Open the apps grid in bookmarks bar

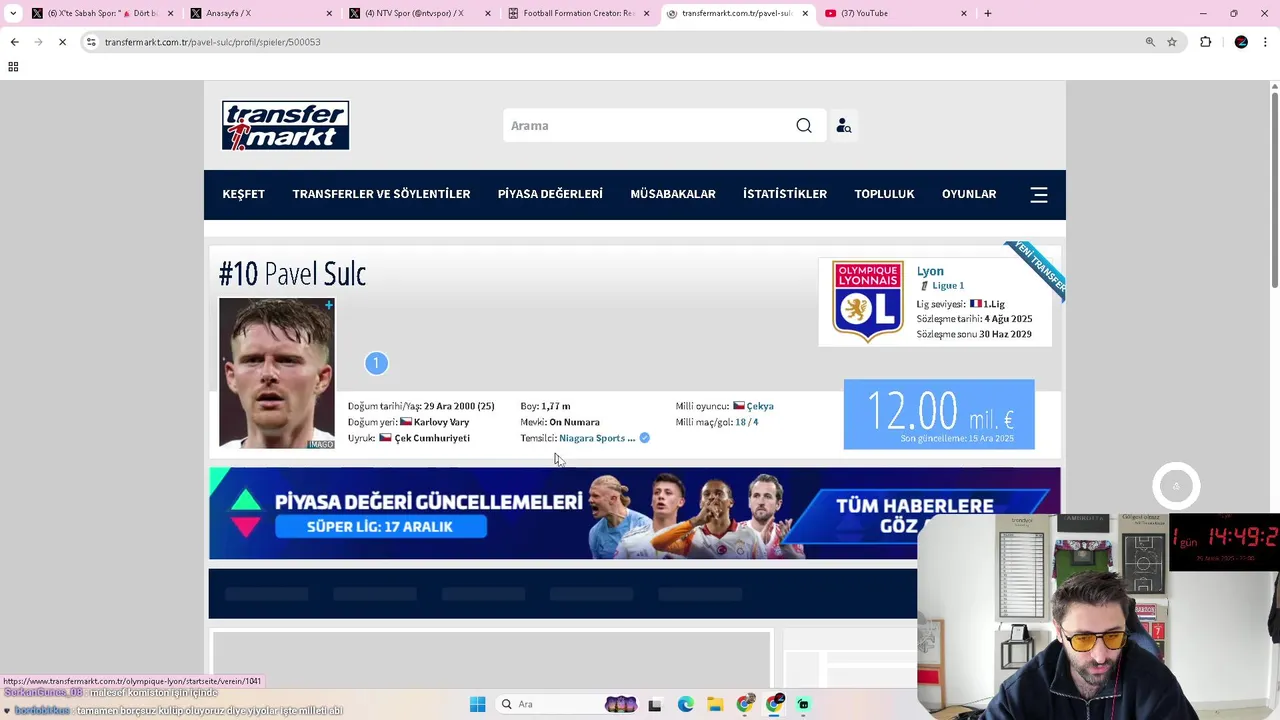coord(13,67)
